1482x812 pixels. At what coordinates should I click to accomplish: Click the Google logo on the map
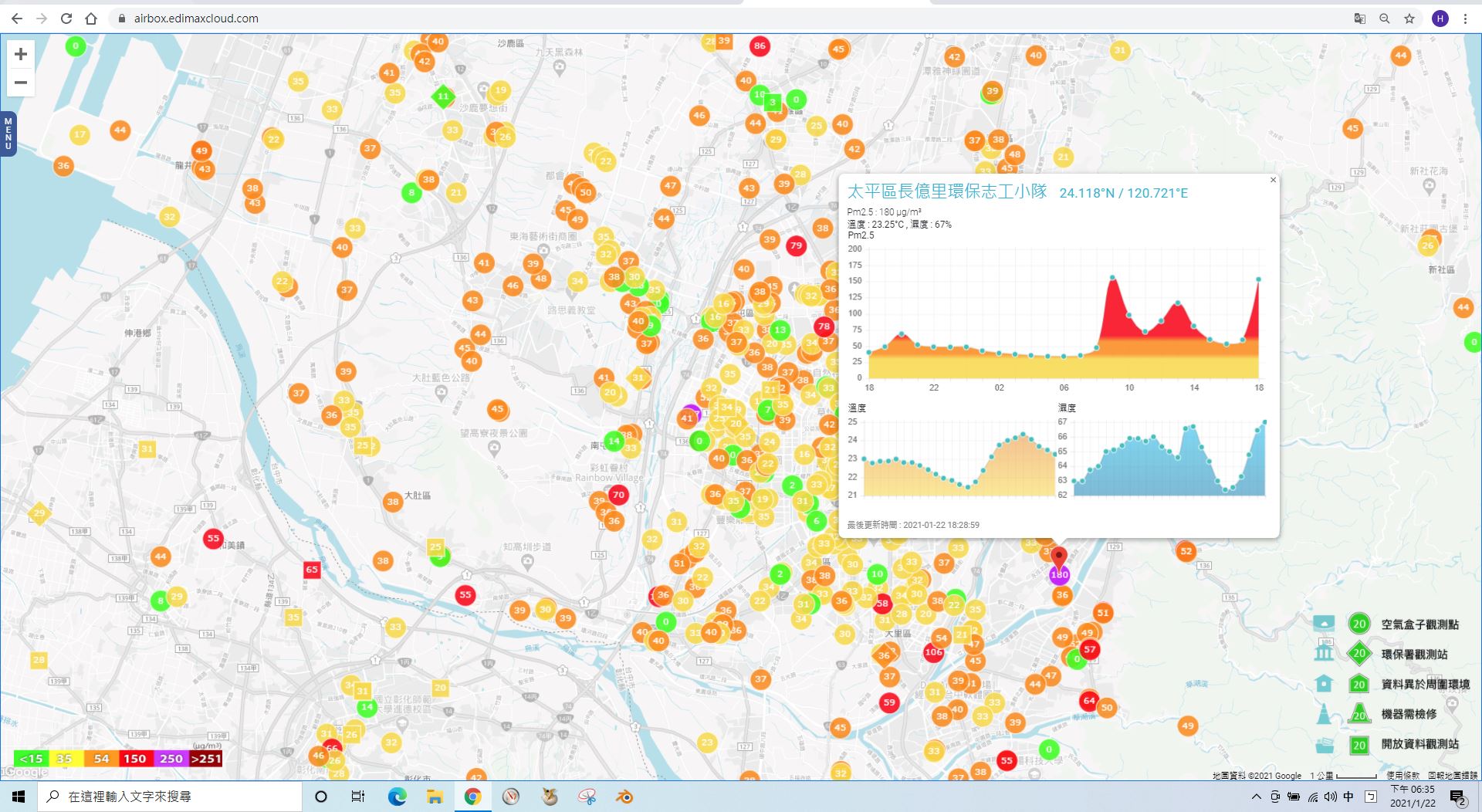click(x=25, y=773)
